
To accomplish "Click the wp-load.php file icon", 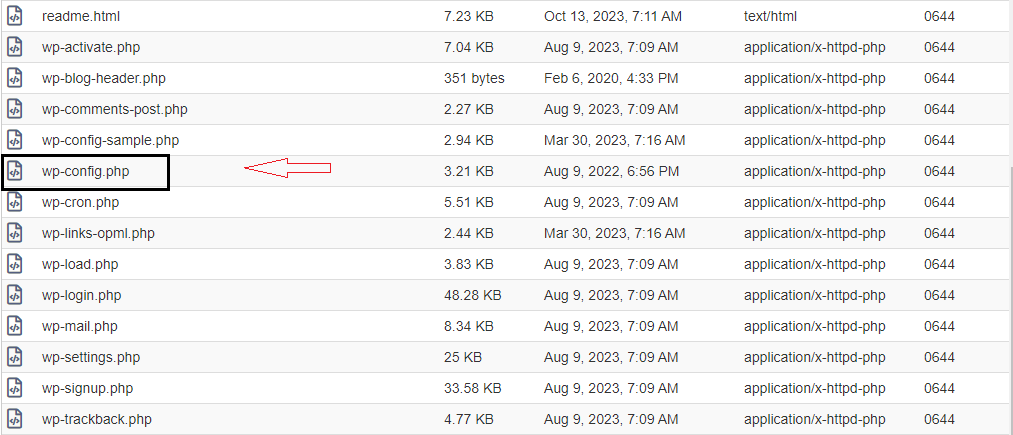I will point(14,264).
